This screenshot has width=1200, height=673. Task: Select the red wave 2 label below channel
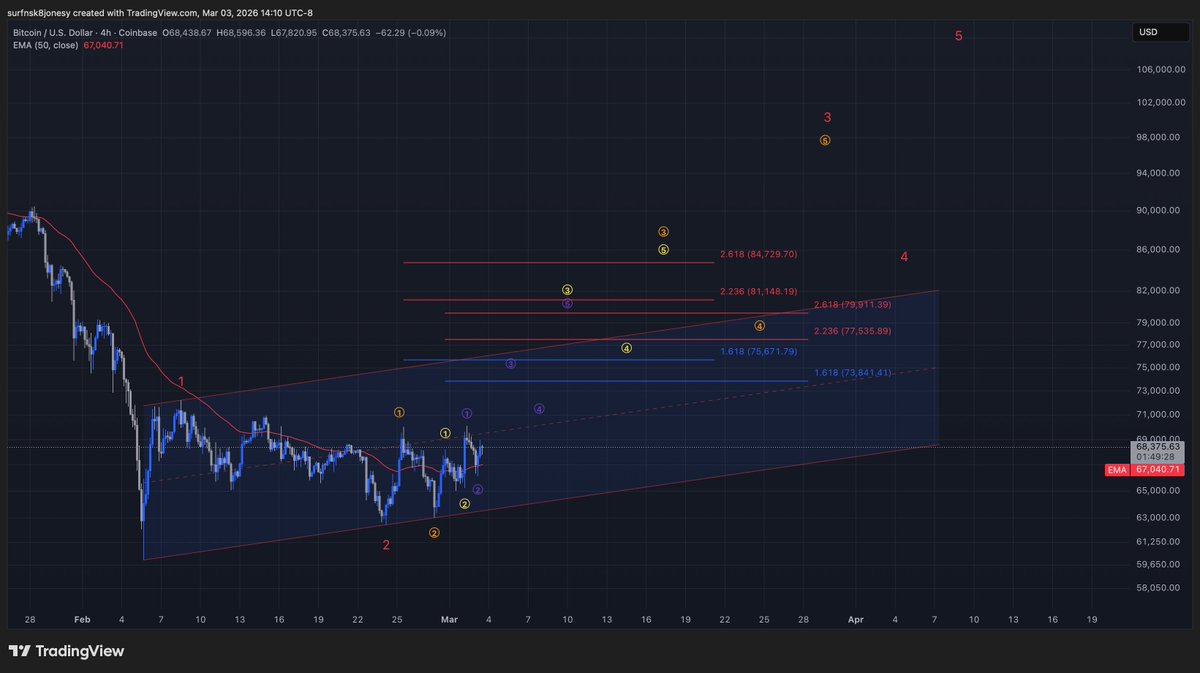coord(386,545)
